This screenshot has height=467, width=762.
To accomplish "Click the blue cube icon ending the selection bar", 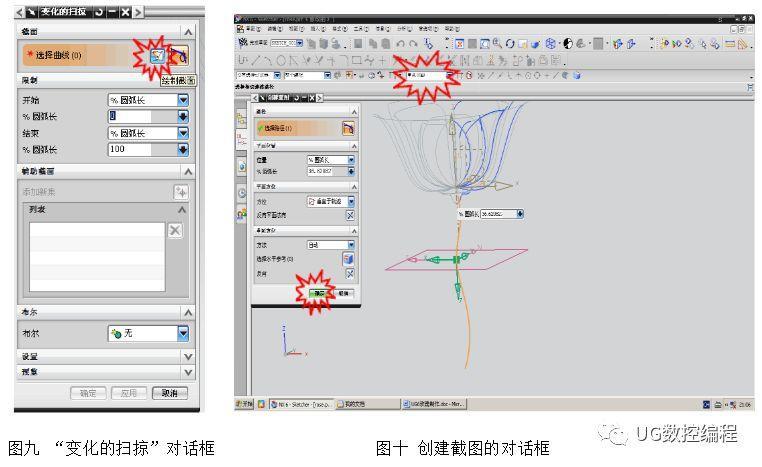I will [x=577, y=75].
